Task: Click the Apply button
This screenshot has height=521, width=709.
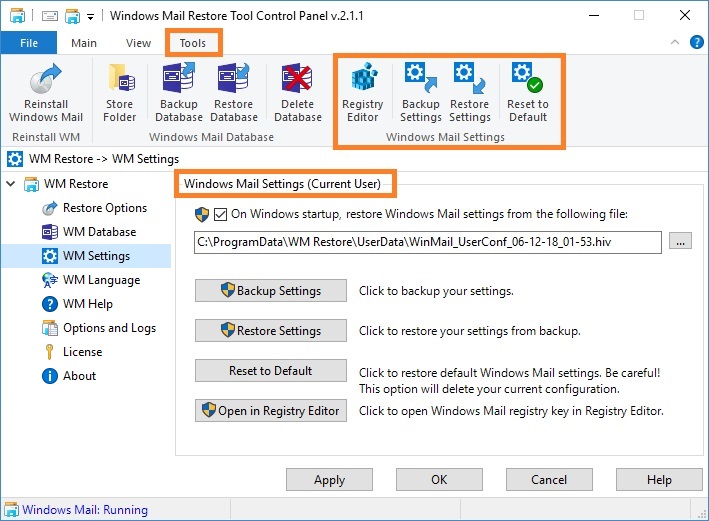Action: (329, 479)
